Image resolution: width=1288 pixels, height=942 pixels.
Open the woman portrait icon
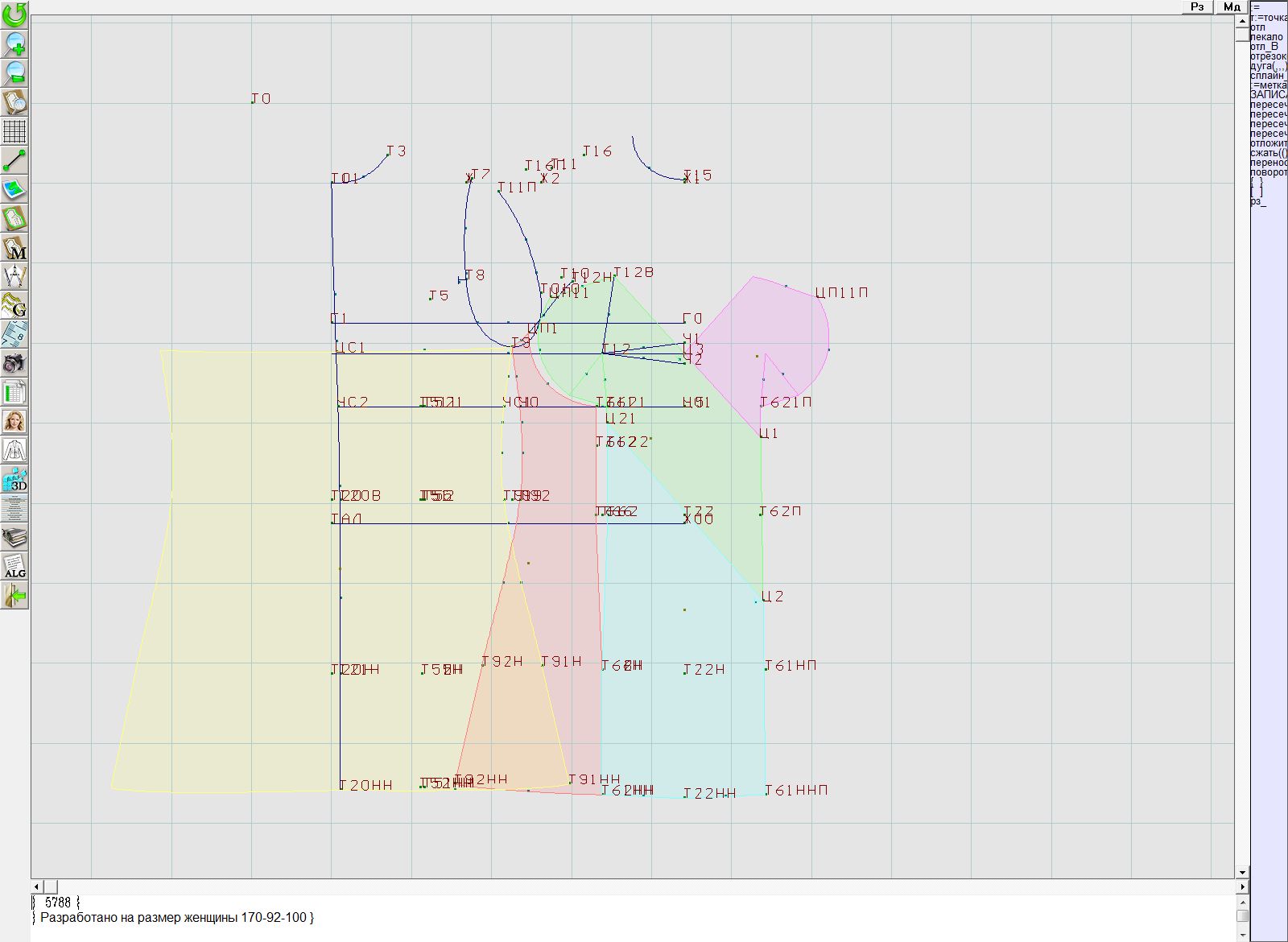pos(14,421)
